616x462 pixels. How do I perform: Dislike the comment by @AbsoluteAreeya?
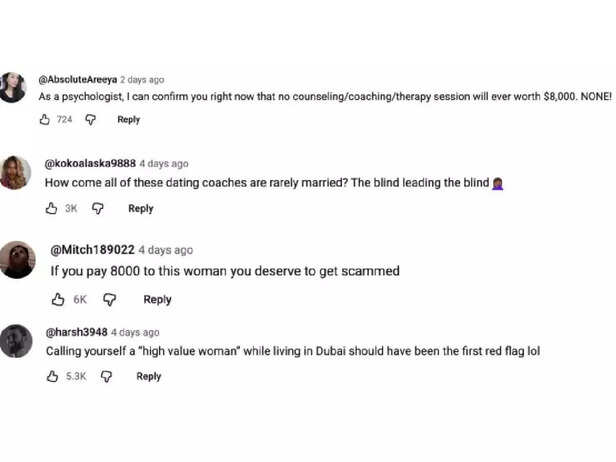(90, 120)
